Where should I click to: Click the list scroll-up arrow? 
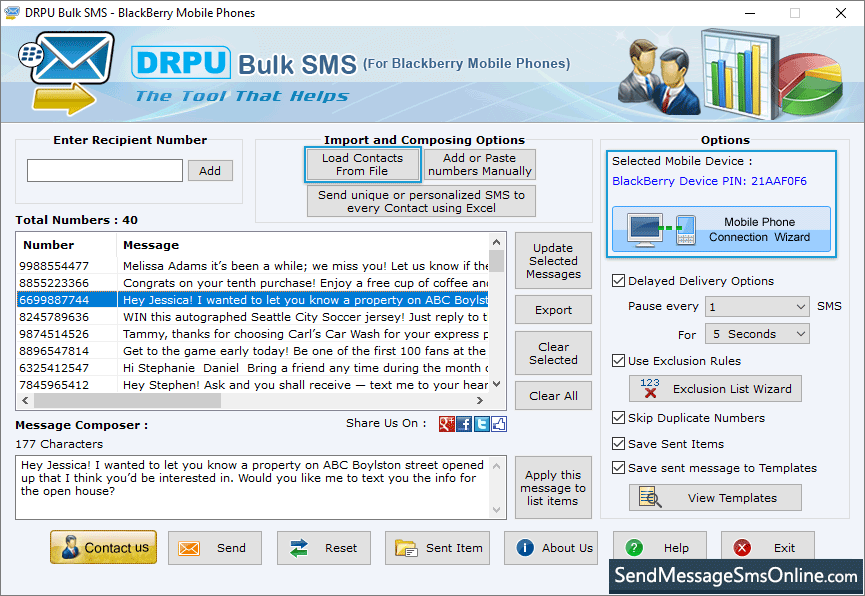[x=497, y=242]
